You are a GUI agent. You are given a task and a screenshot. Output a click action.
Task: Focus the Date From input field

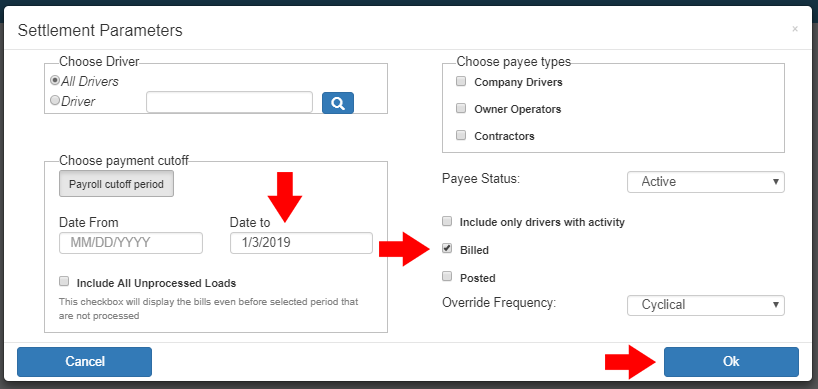click(x=131, y=243)
